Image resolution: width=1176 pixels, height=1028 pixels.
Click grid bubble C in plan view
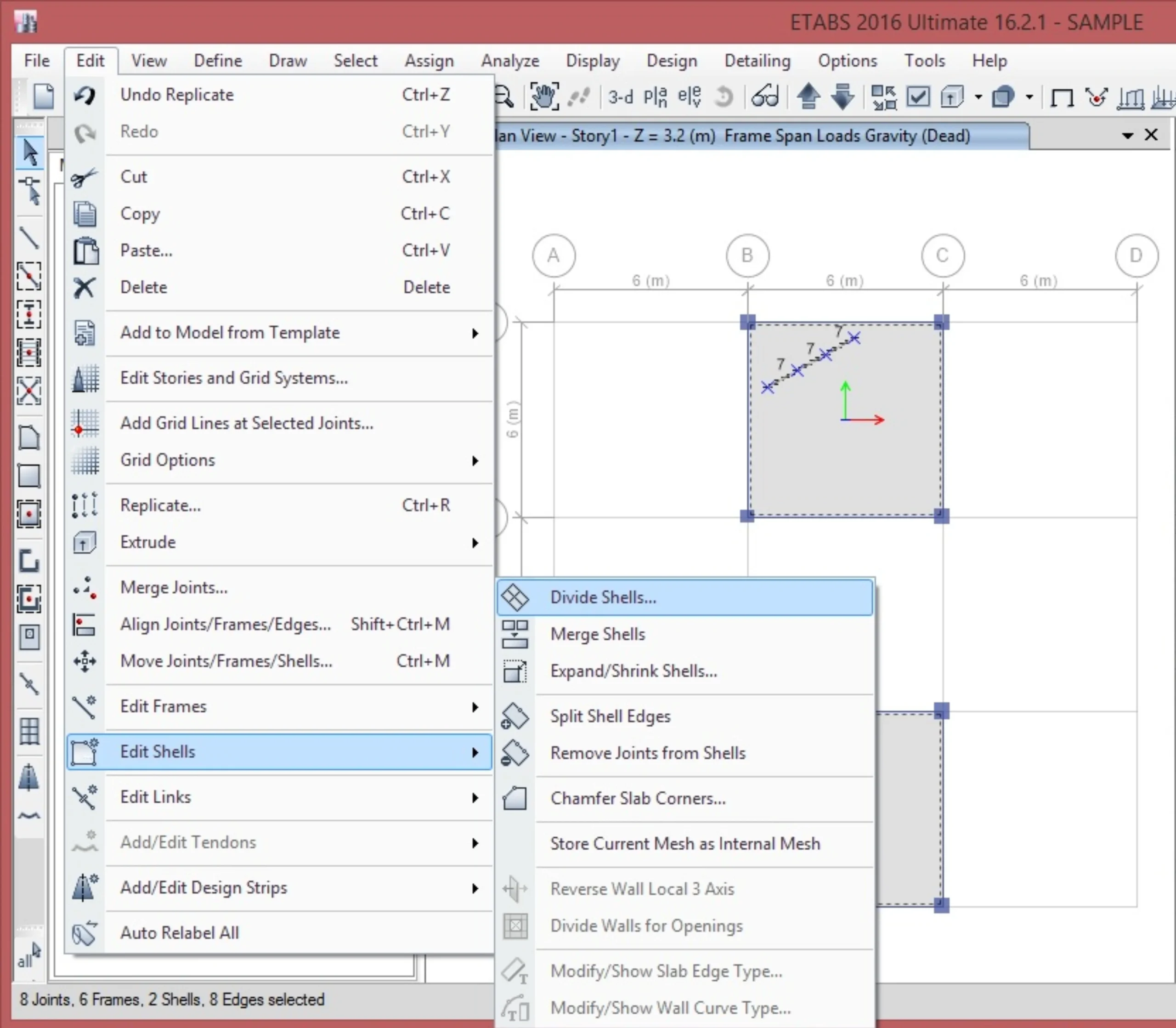pyautogui.click(x=942, y=256)
